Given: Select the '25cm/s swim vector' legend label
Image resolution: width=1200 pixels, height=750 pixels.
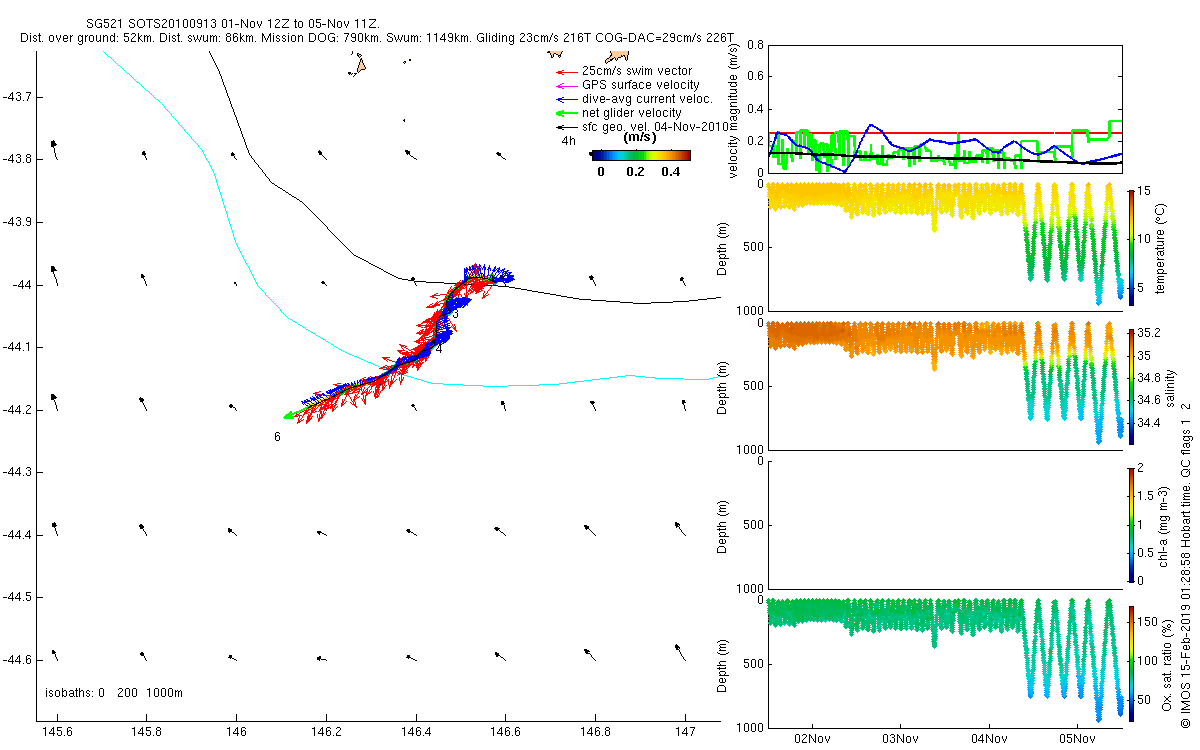Looking at the screenshot, I should (x=635, y=71).
